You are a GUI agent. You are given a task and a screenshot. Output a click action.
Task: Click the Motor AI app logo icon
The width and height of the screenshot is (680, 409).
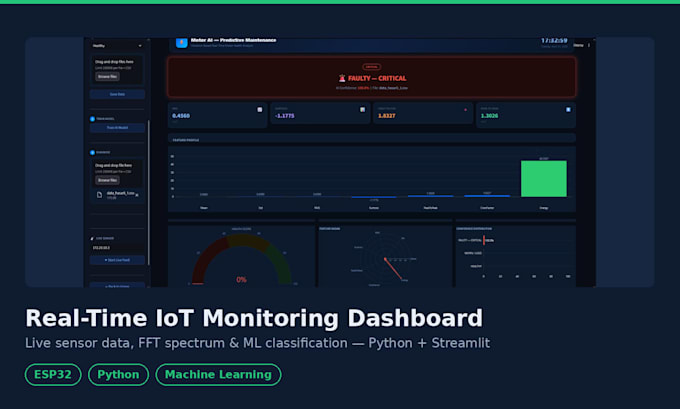[x=181, y=43]
